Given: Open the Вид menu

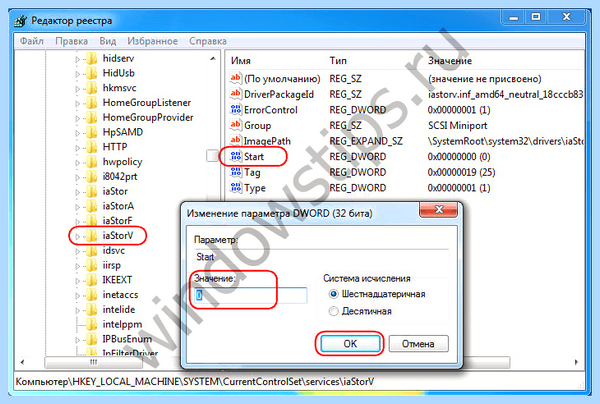Looking at the screenshot, I should point(108,41).
